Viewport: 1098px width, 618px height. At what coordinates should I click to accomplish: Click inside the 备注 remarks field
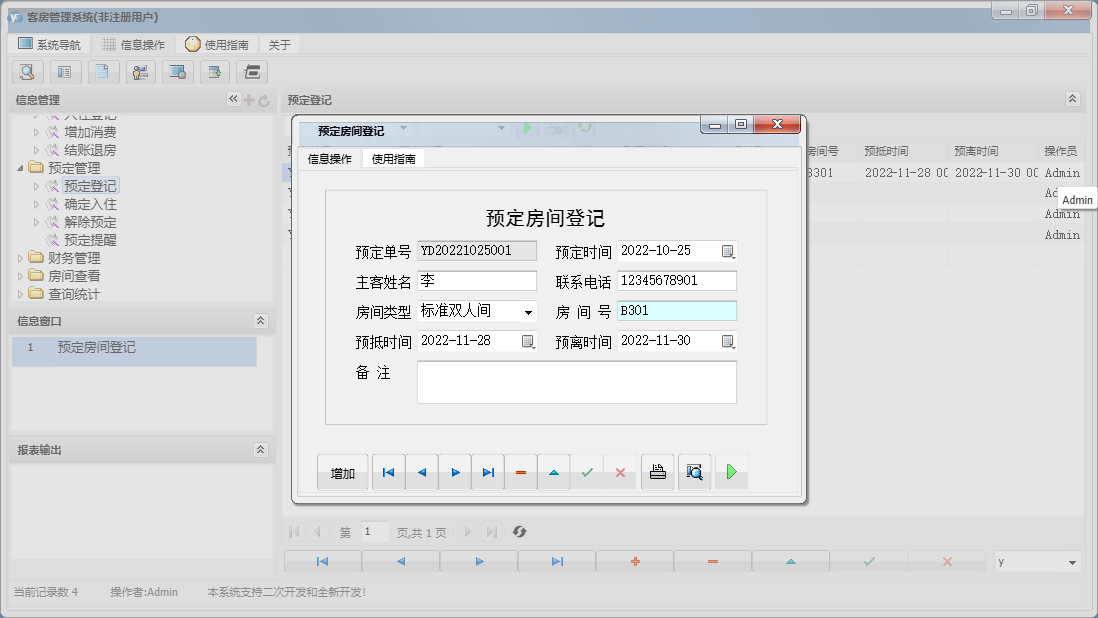(x=577, y=382)
